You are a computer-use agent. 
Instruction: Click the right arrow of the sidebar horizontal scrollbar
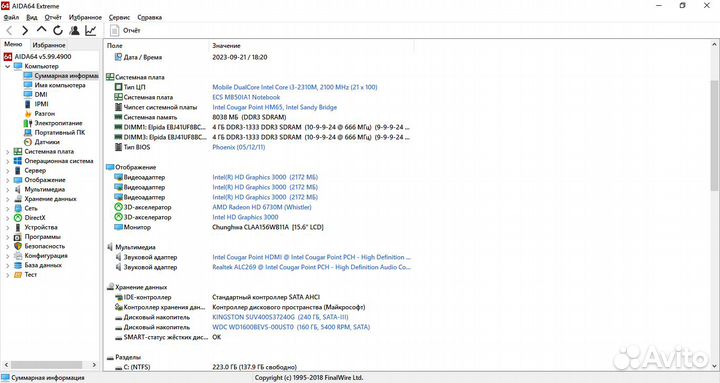[x=94, y=365]
